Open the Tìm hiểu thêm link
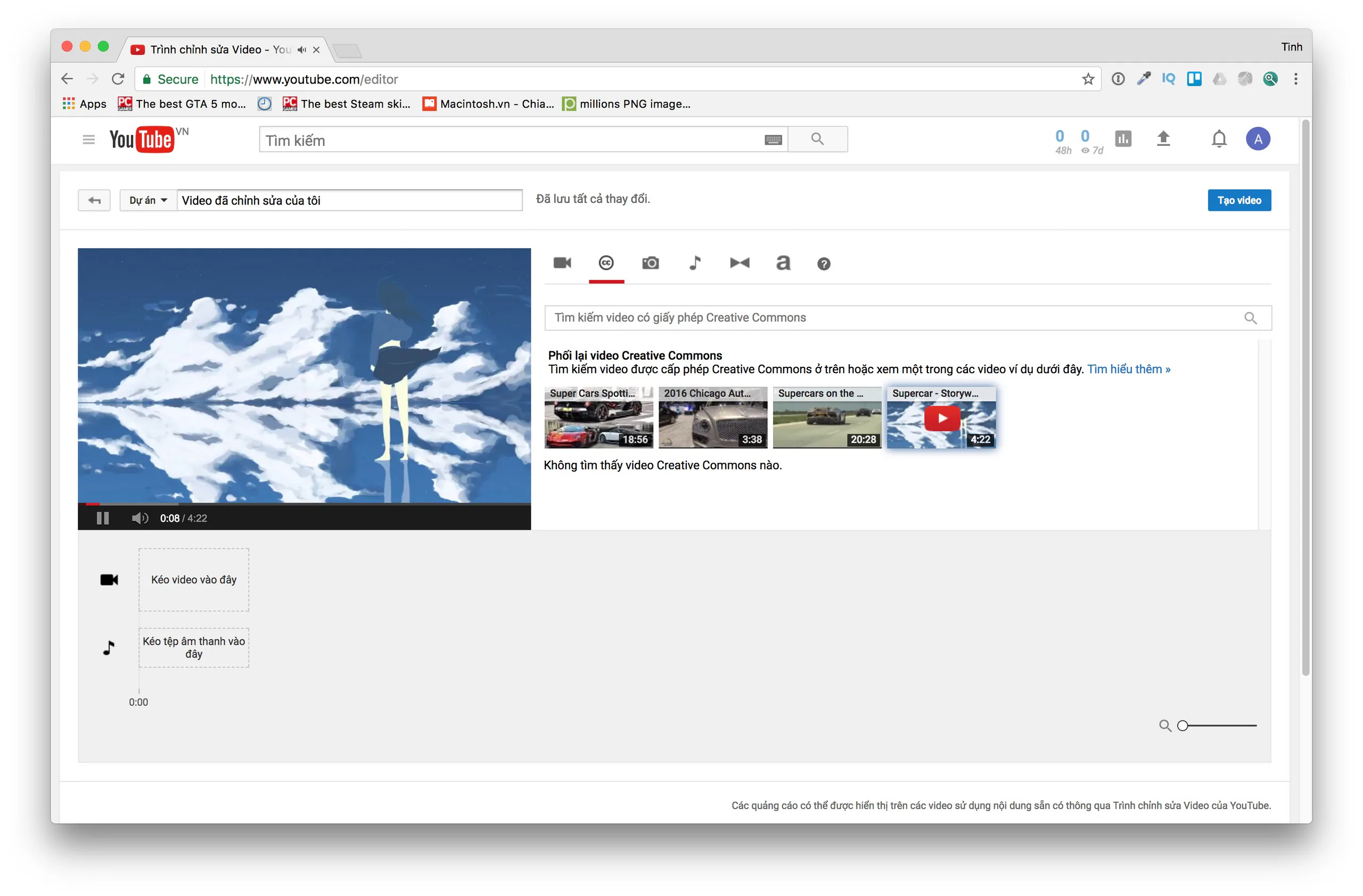The image size is (1363, 896). point(1128,369)
